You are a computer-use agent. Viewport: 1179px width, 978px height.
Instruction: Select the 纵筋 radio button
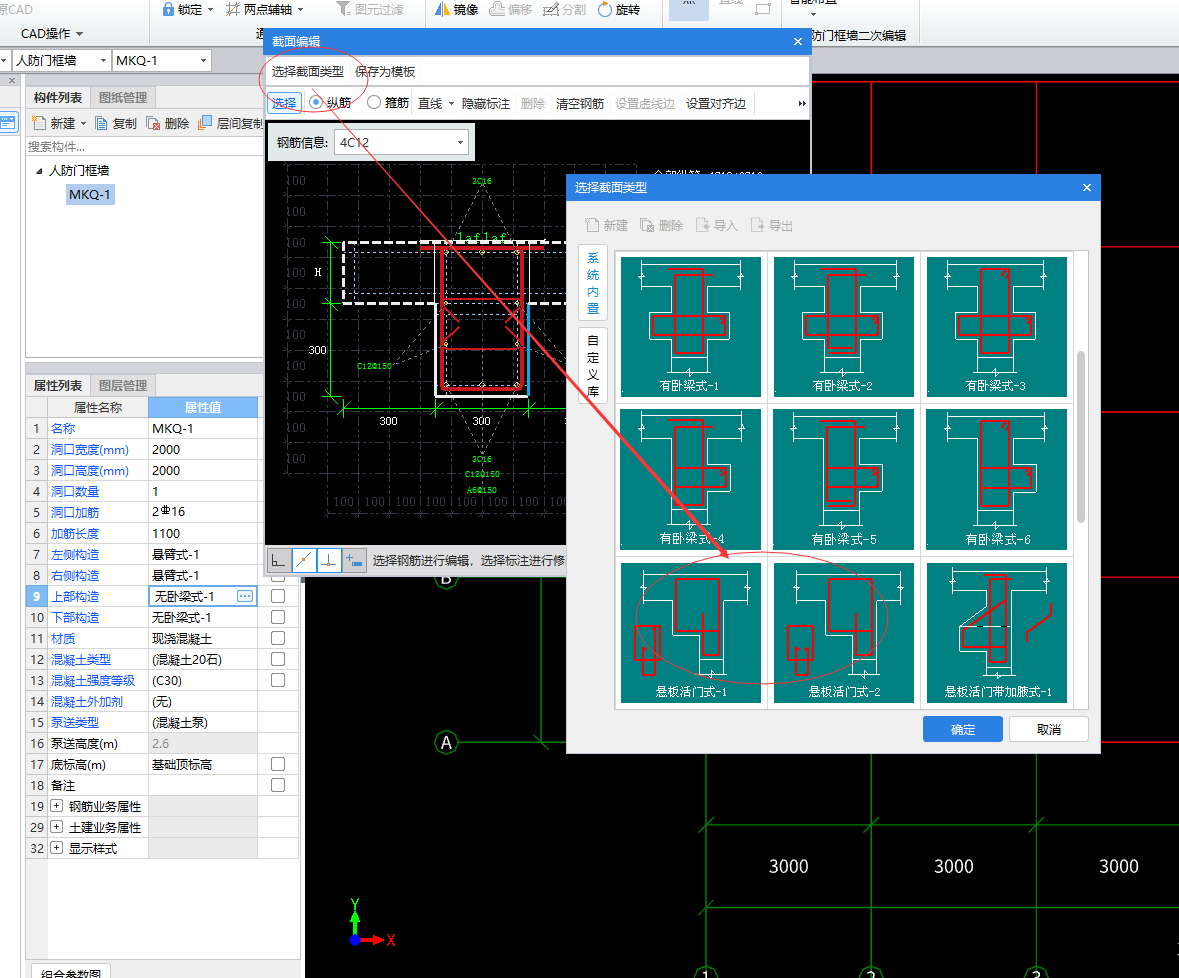click(316, 102)
